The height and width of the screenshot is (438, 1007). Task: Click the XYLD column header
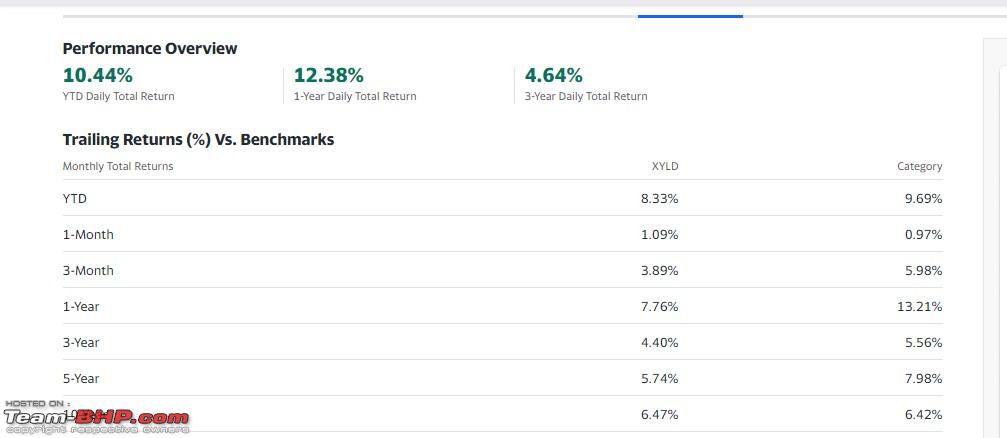coord(665,166)
